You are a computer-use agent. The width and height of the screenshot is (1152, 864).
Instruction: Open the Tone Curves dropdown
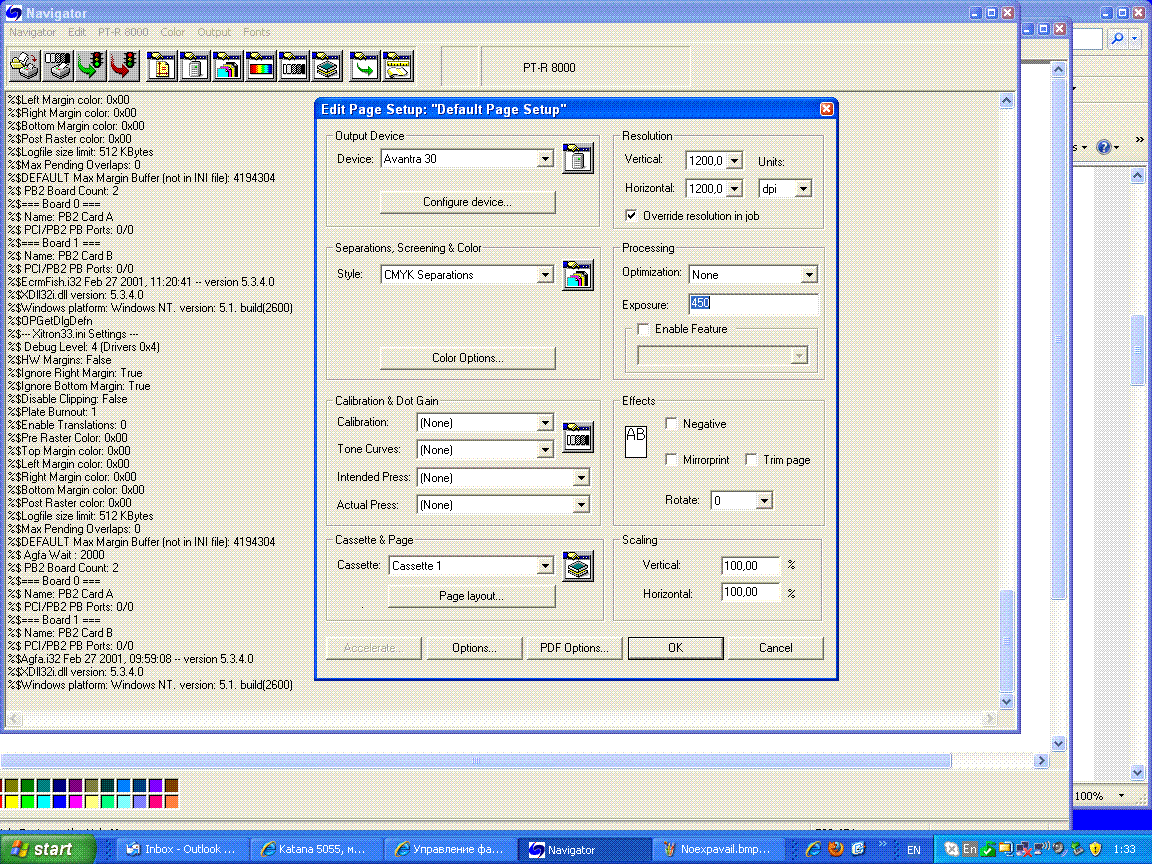coord(544,450)
